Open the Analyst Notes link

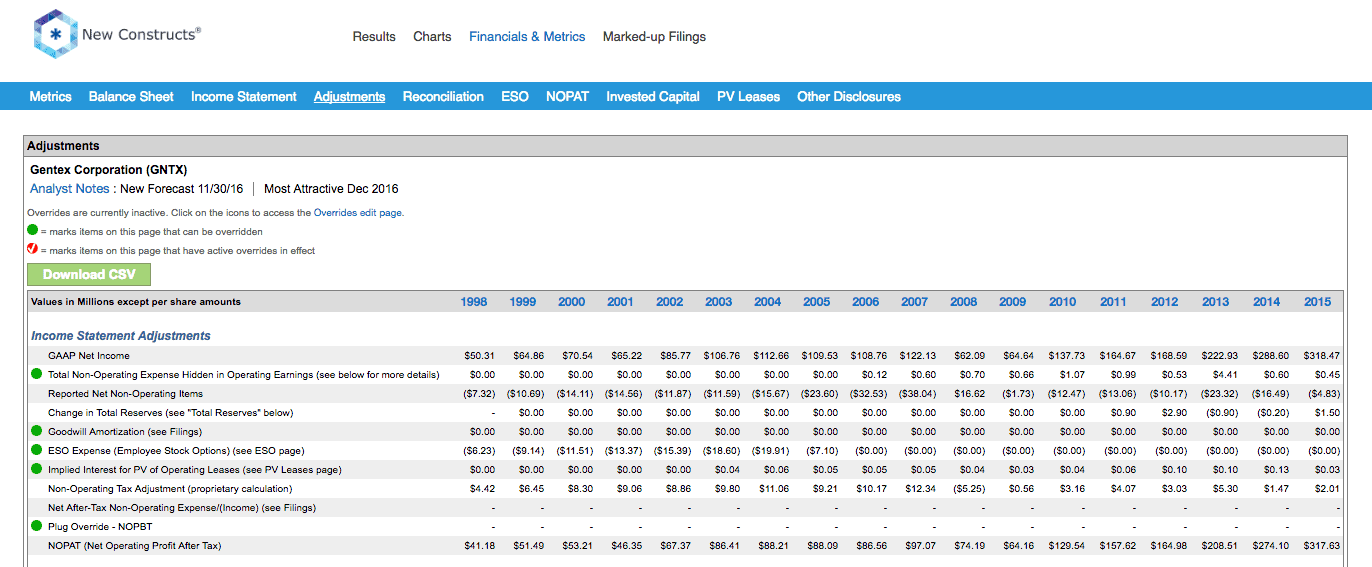[x=70, y=188]
